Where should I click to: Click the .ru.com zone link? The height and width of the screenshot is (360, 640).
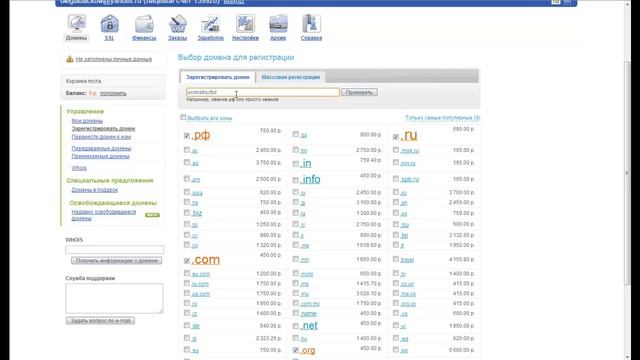coord(200,284)
